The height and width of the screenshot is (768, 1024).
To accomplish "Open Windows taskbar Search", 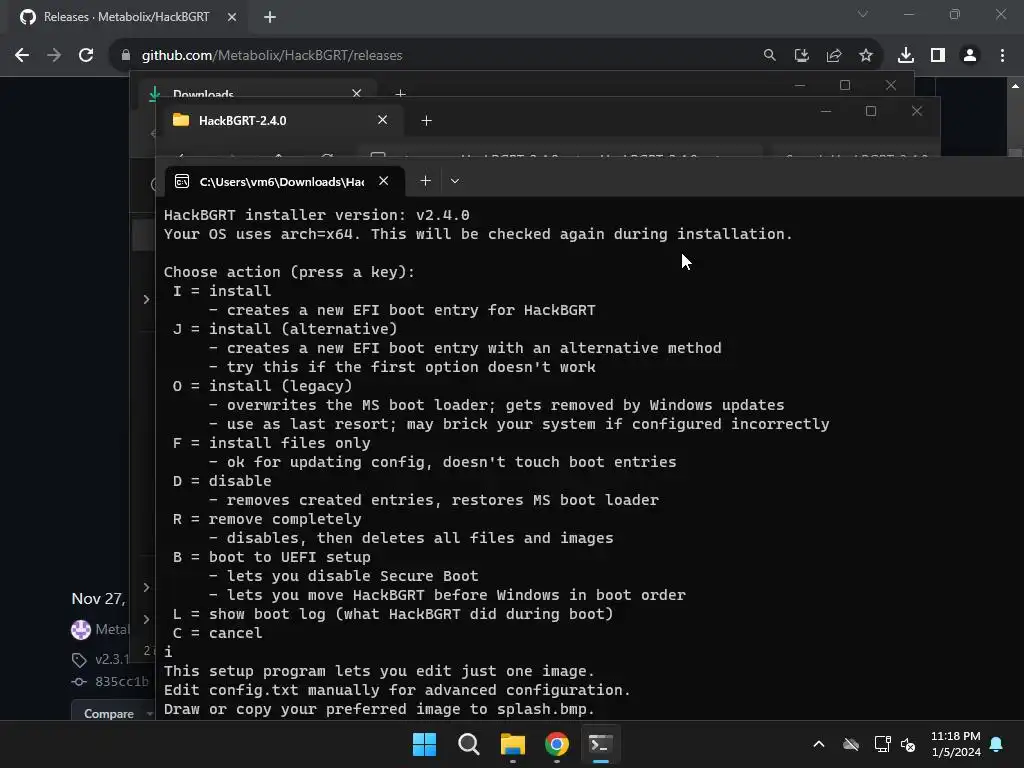I will pos(469,744).
